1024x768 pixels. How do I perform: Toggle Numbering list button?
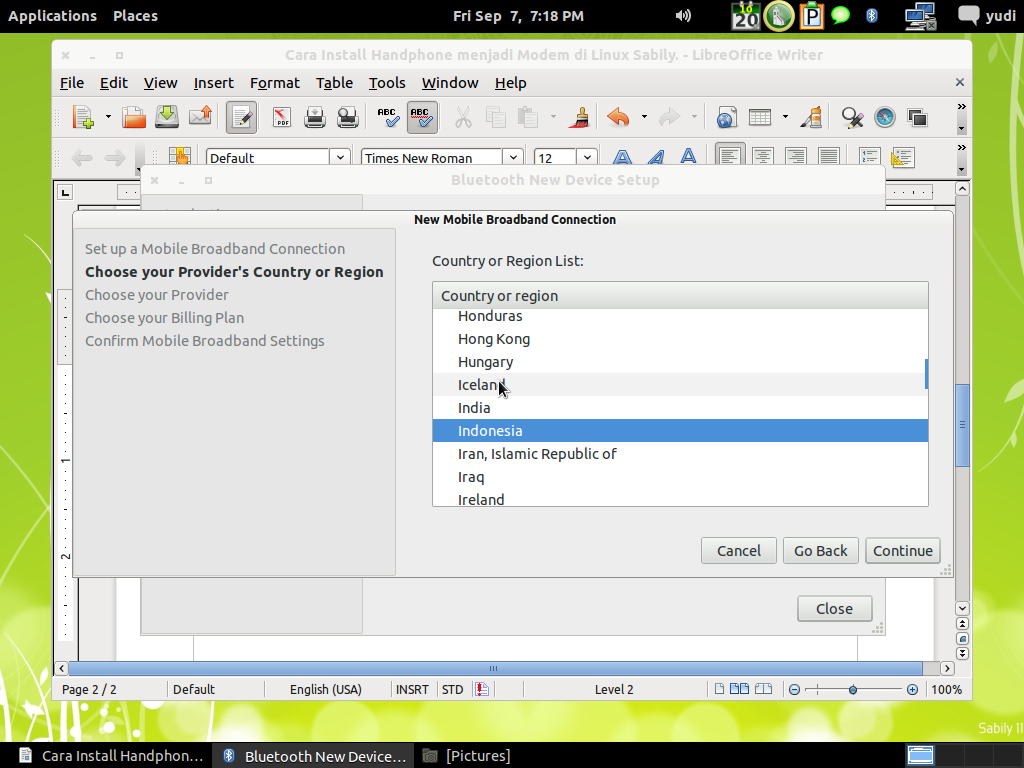click(869, 156)
